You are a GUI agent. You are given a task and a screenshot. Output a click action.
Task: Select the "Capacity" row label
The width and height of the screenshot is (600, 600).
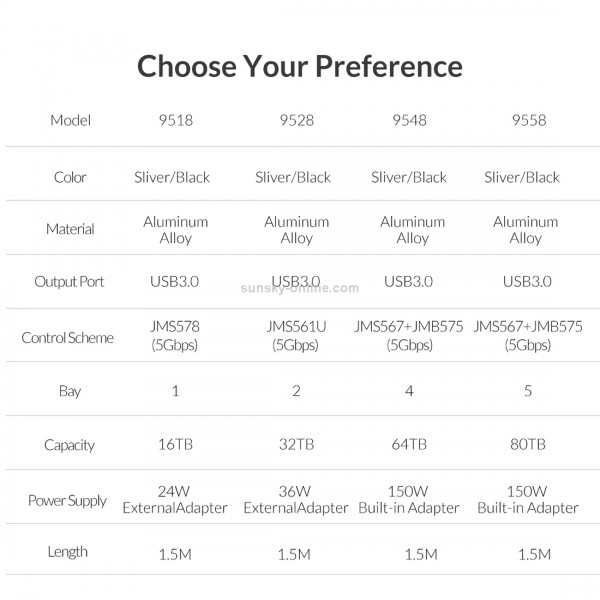coord(69,445)
